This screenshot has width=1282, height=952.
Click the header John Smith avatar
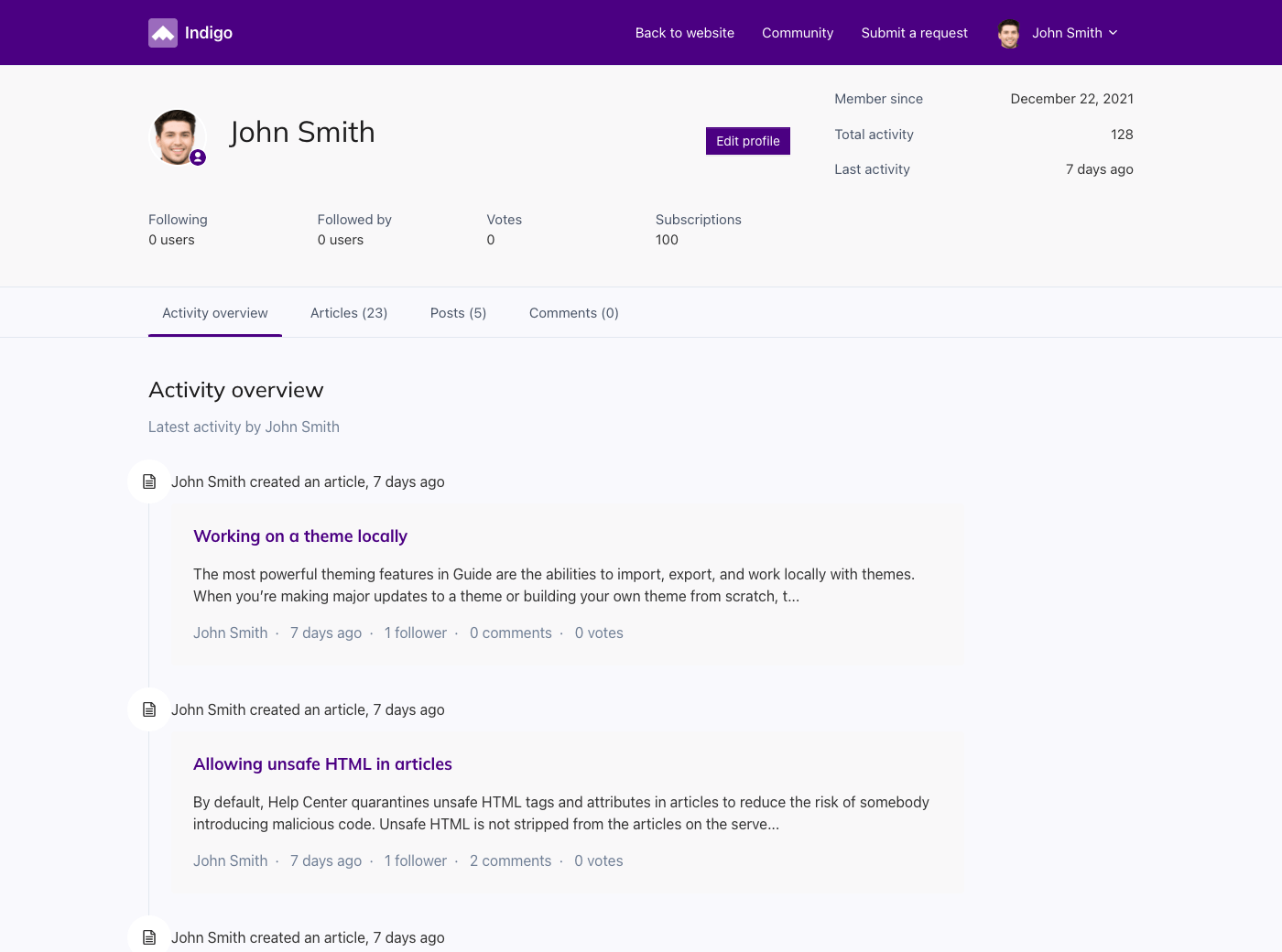(1009, 33)
